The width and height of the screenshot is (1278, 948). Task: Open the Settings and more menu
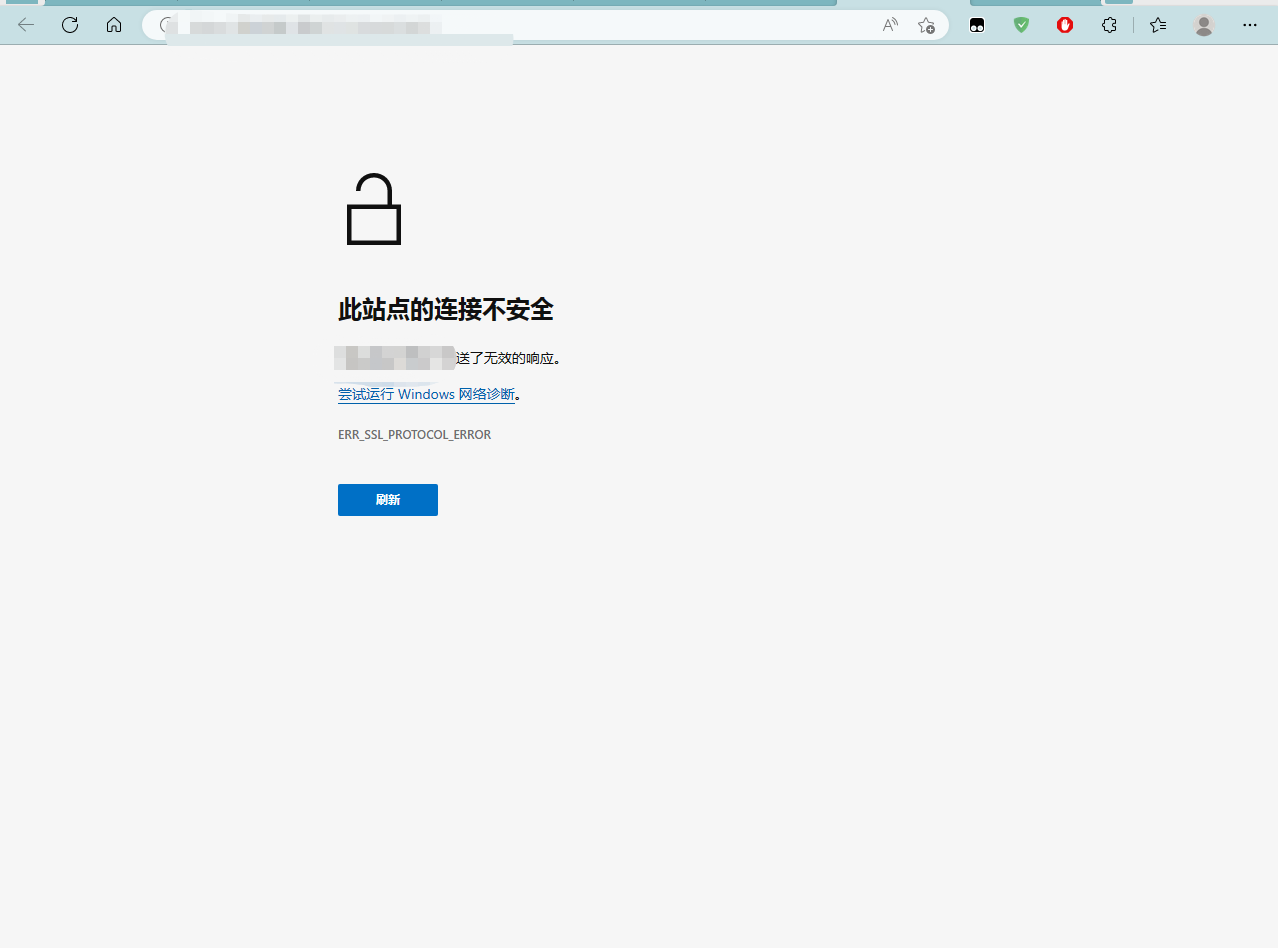tap(1249, 25)
